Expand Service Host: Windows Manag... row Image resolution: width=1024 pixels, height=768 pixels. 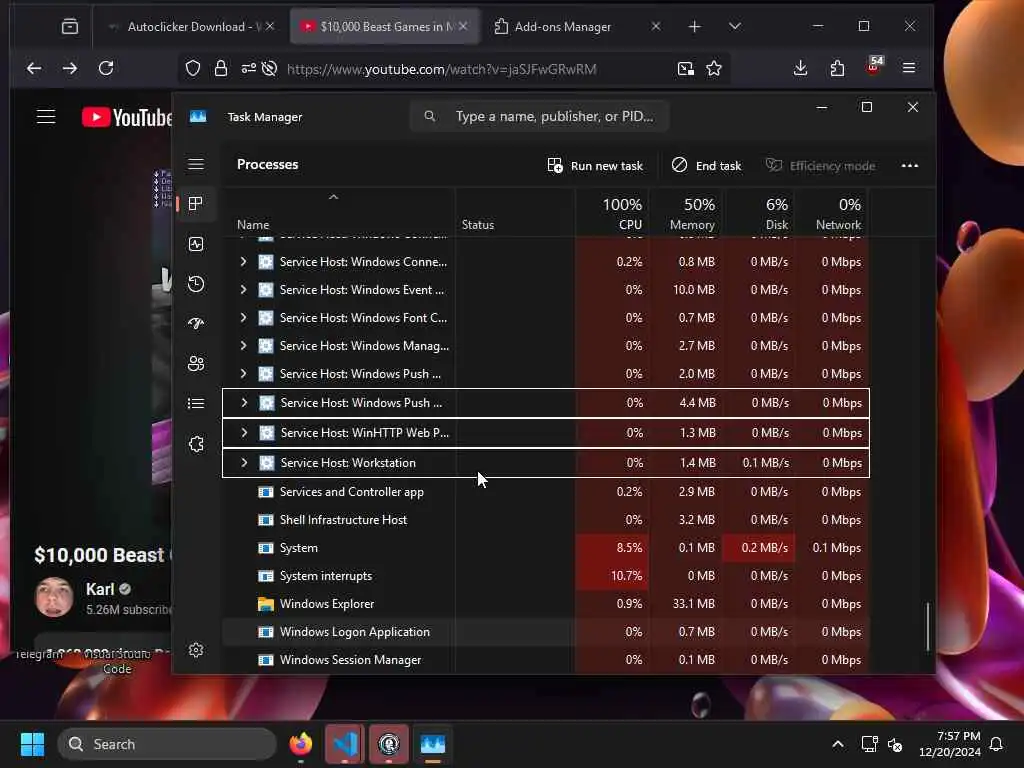tap(244, 346)
